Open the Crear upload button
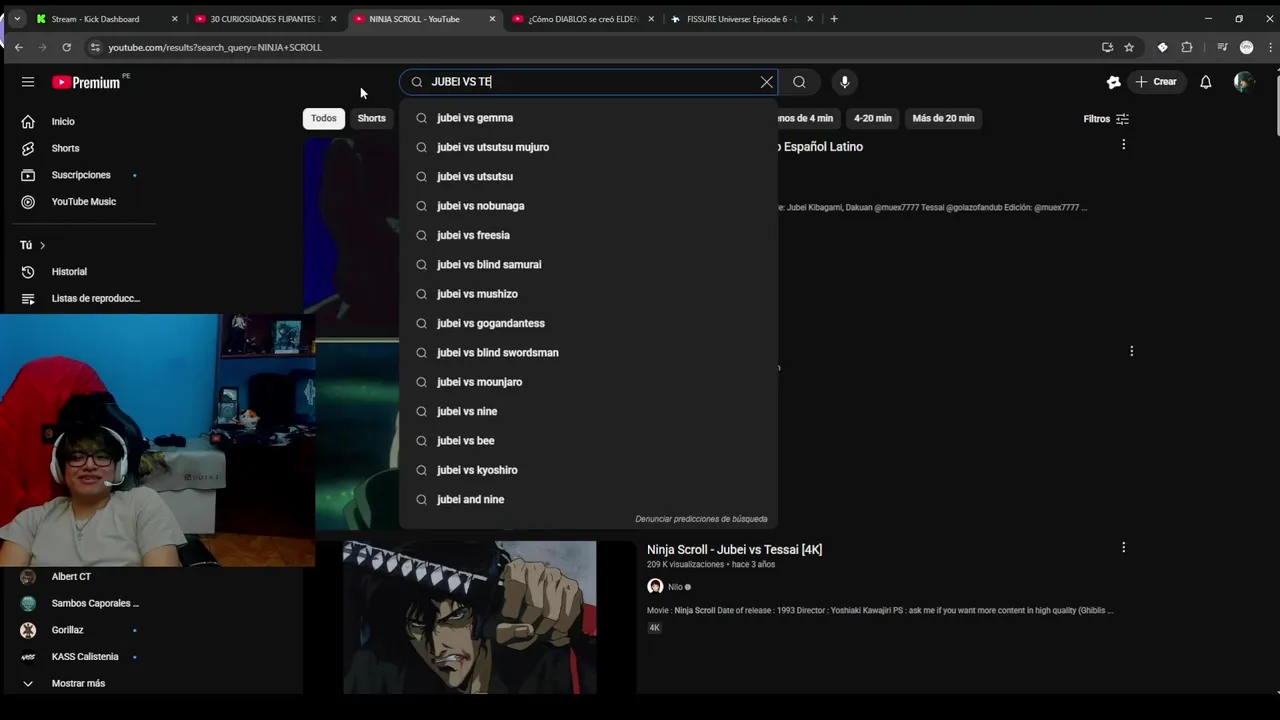This screenshot has height=720, width=1280. pyautogui.click(x=1156, y=82)
